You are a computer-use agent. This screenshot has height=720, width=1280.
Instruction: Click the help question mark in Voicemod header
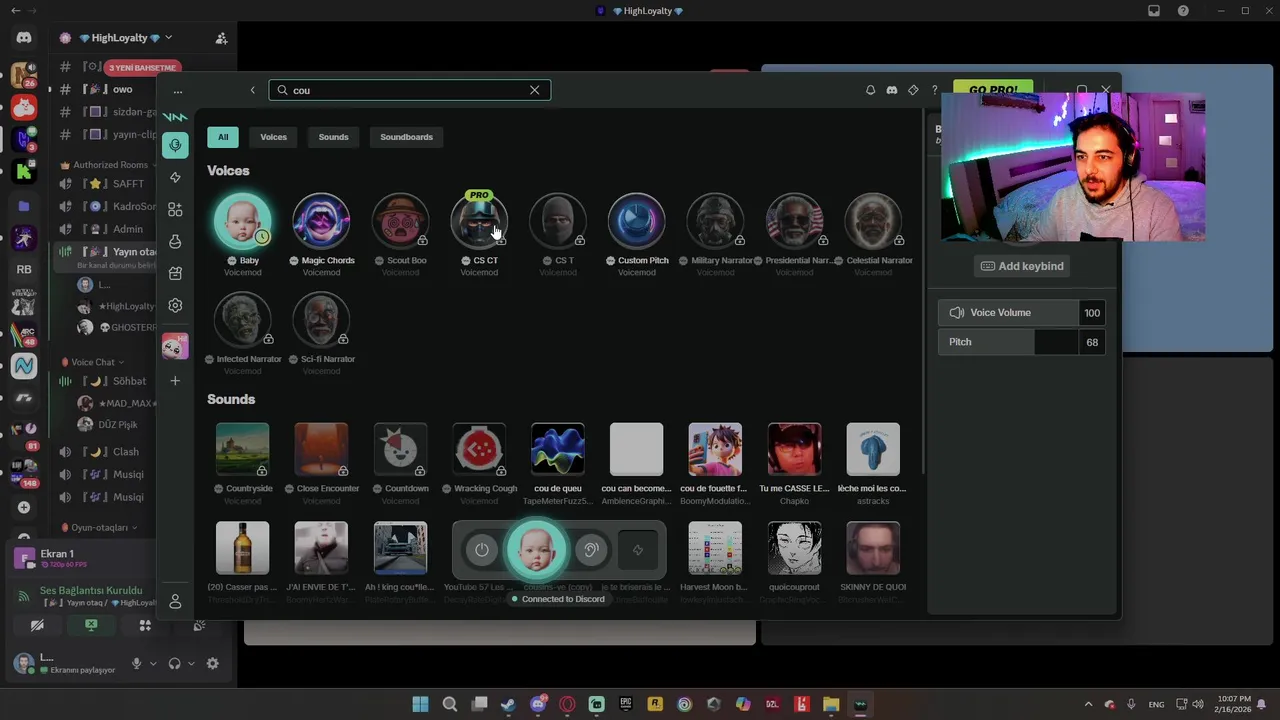[935, 90]
